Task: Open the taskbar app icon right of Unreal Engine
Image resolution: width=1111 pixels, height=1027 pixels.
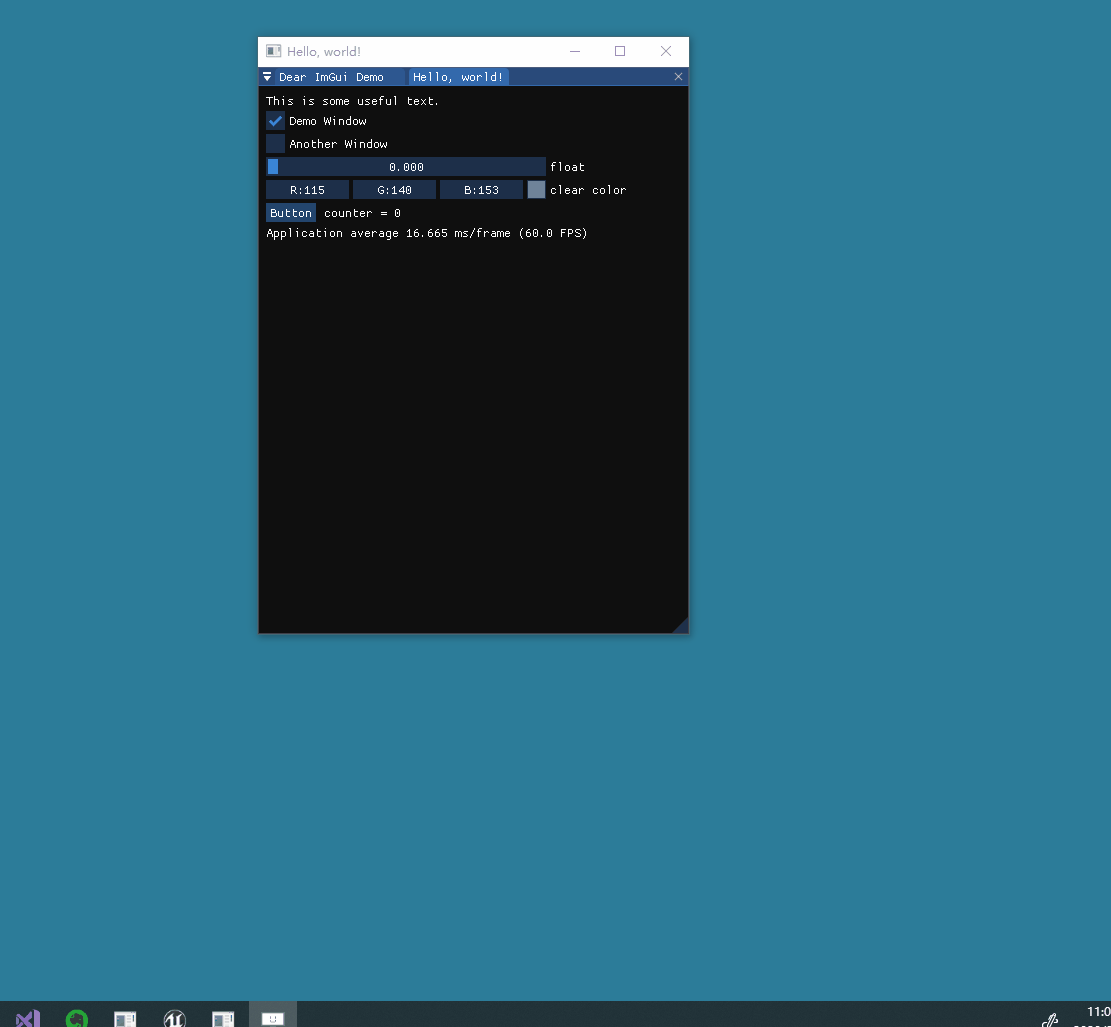Action: tap(223, 1019)
